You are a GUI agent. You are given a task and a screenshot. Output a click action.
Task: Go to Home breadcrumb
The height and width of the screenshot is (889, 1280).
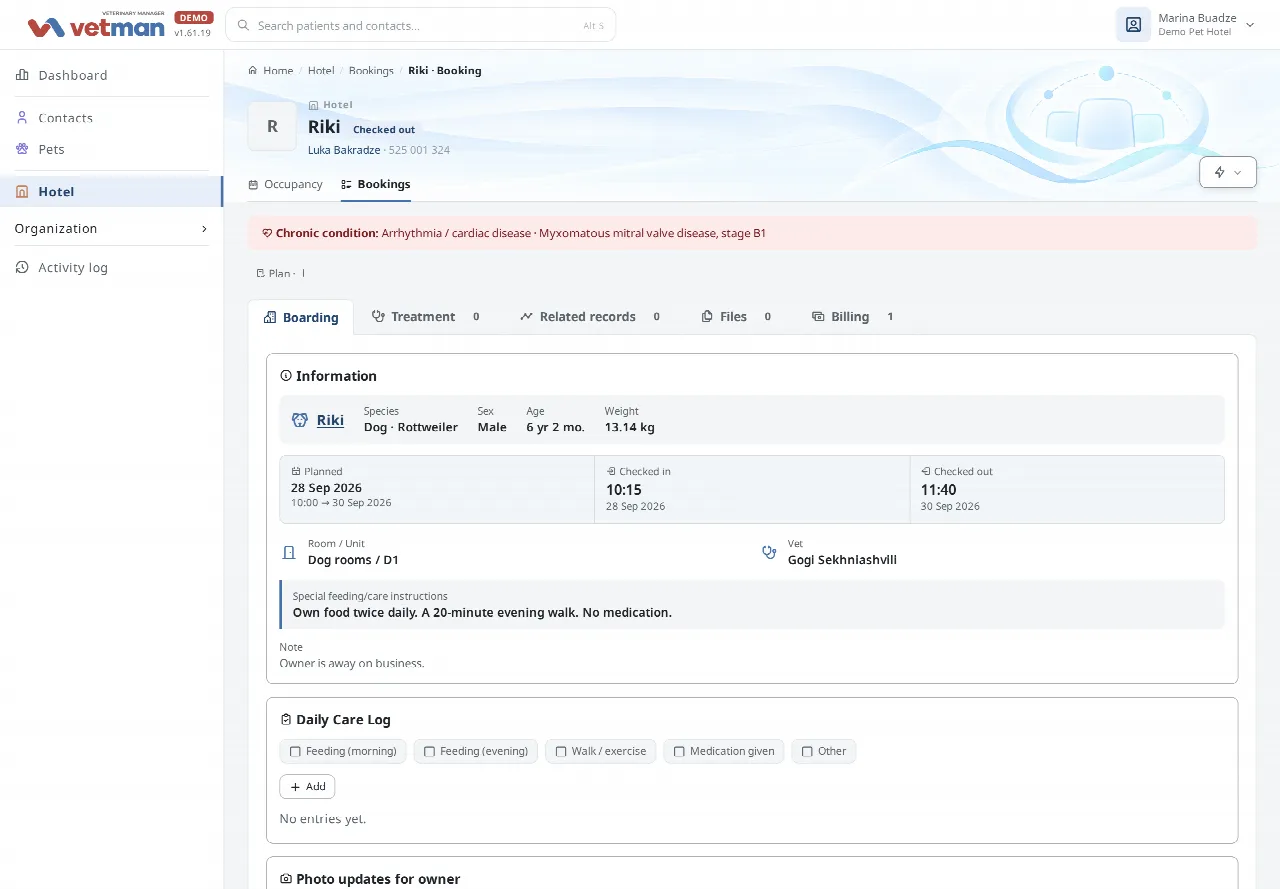(271, 70)
